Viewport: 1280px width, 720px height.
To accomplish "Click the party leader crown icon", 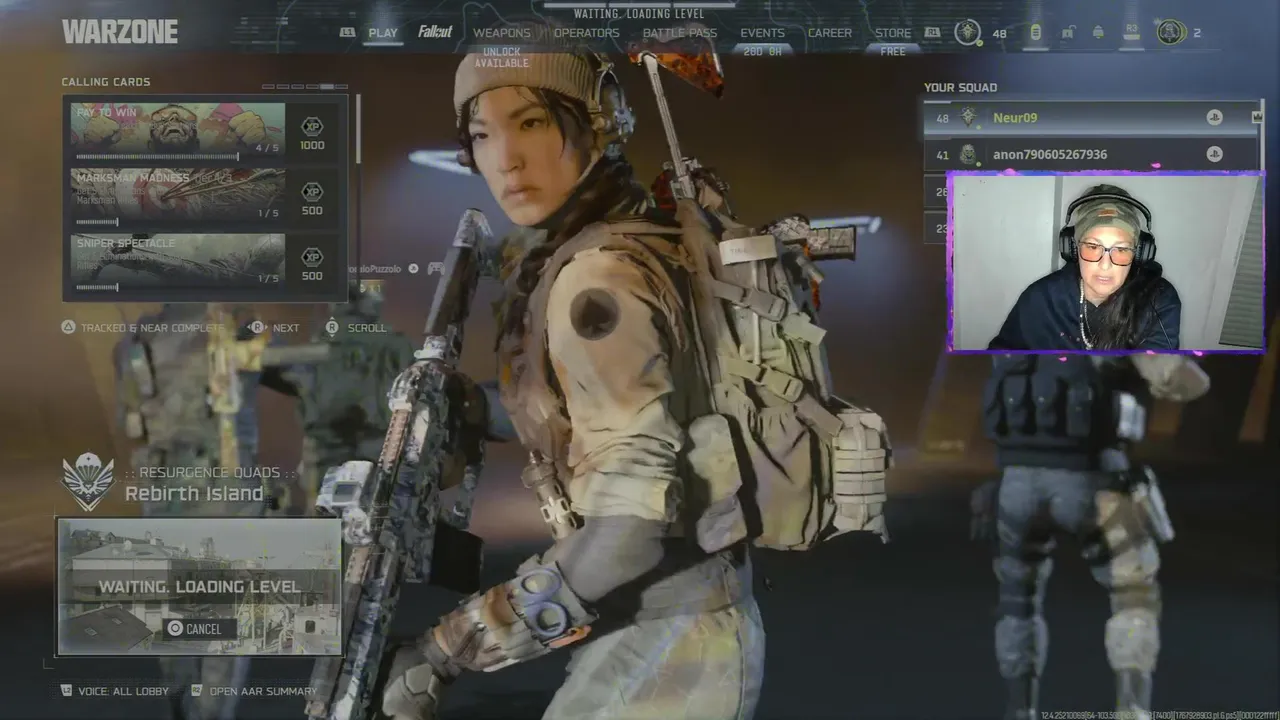I will pos(1257,117).
